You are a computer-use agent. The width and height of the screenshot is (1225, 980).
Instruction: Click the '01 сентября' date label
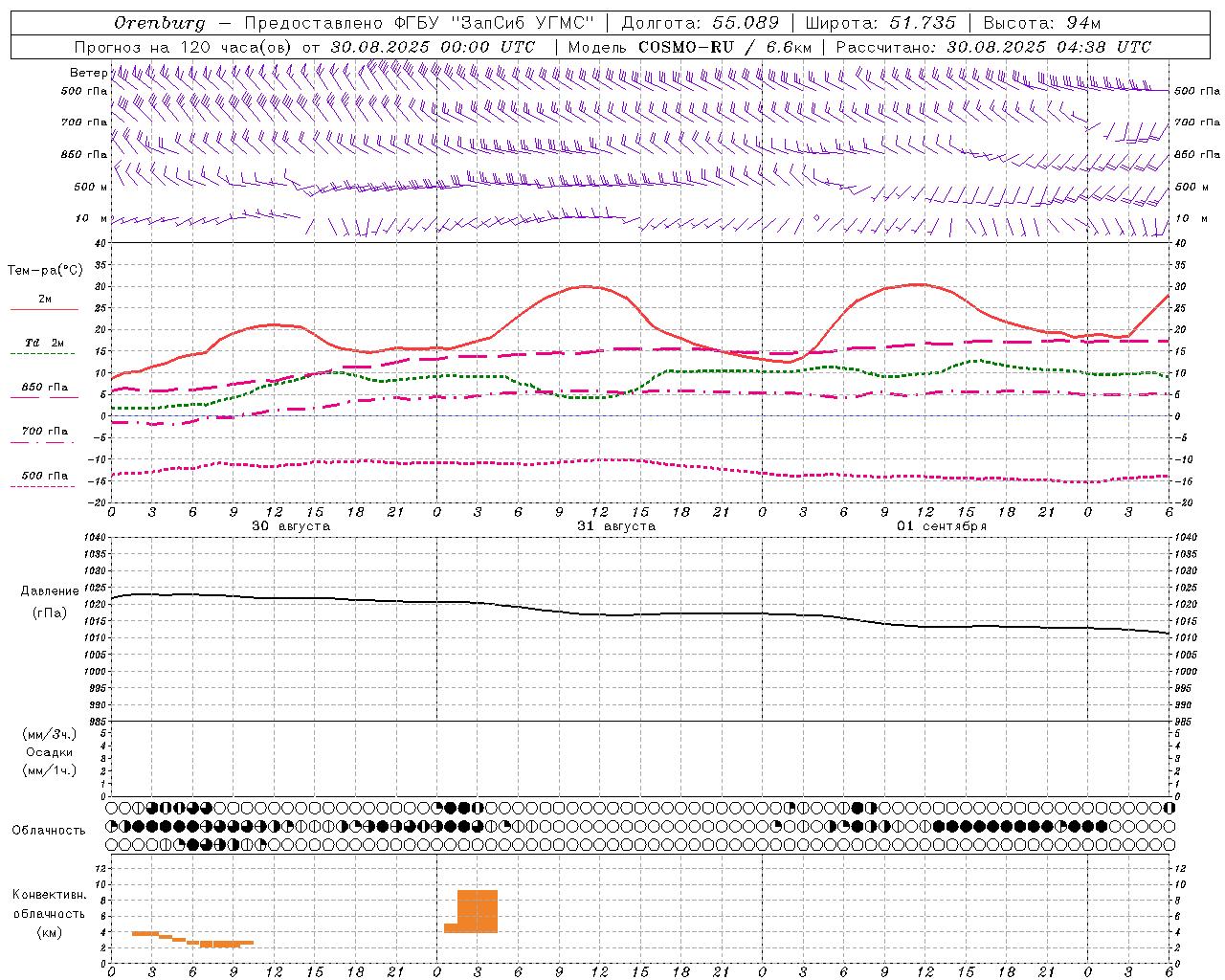tap(942, 526)
